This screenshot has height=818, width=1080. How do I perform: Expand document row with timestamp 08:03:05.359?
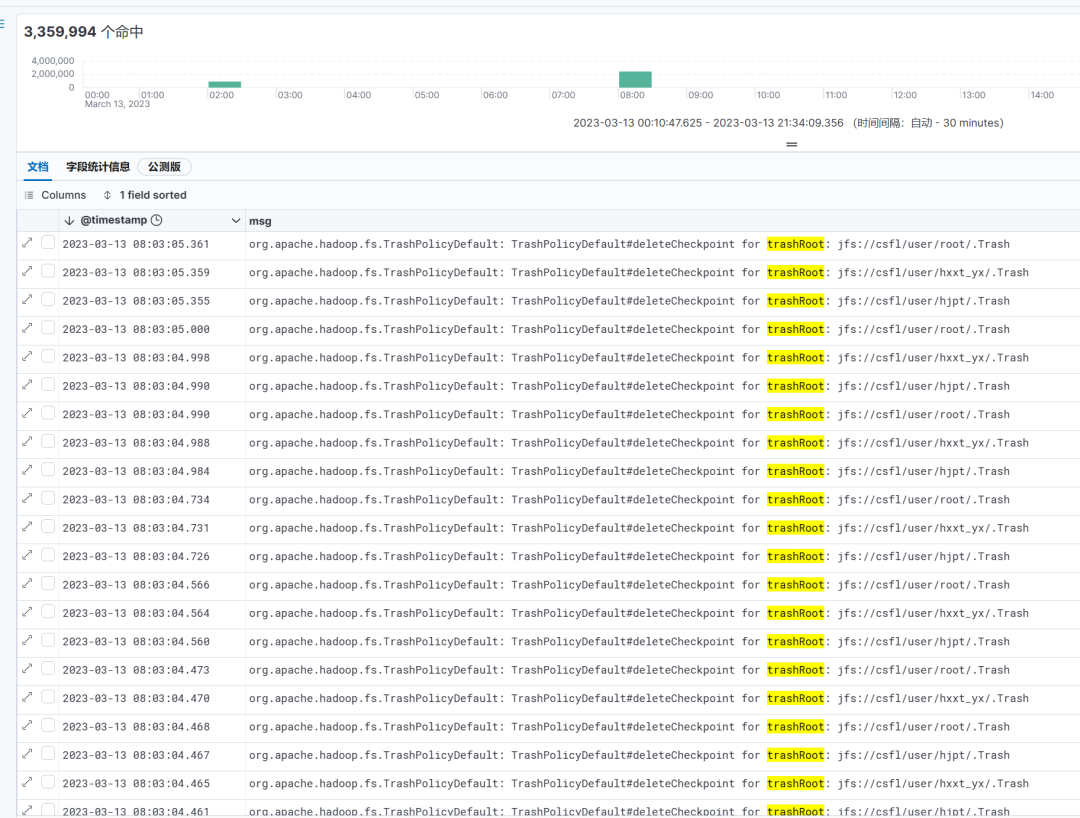point(27,271)
